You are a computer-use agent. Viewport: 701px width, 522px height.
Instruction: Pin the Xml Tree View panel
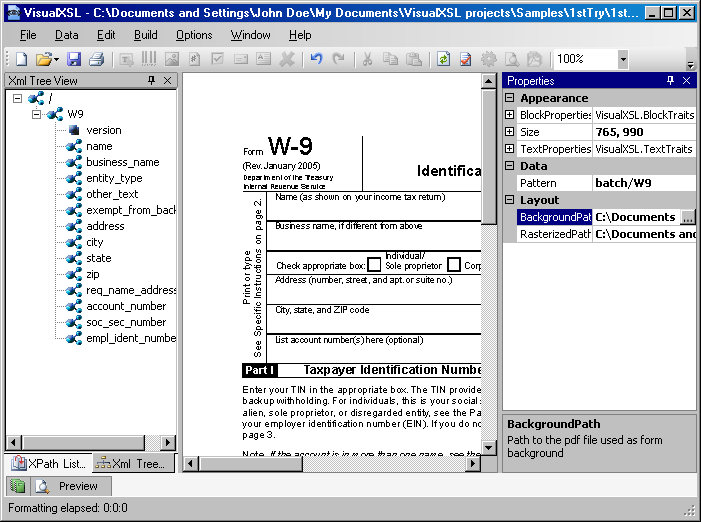click(x=152, y=80)
